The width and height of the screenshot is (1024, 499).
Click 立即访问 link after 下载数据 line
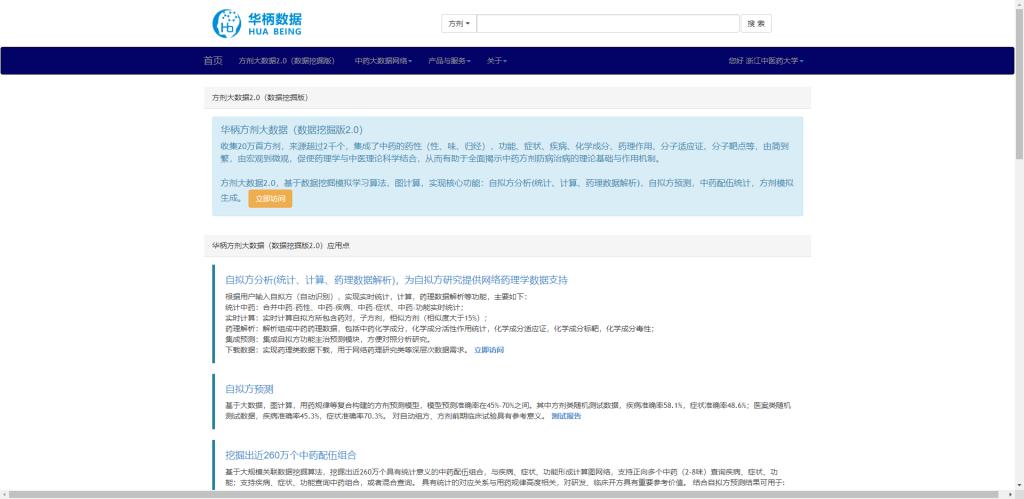click(489, 350)
